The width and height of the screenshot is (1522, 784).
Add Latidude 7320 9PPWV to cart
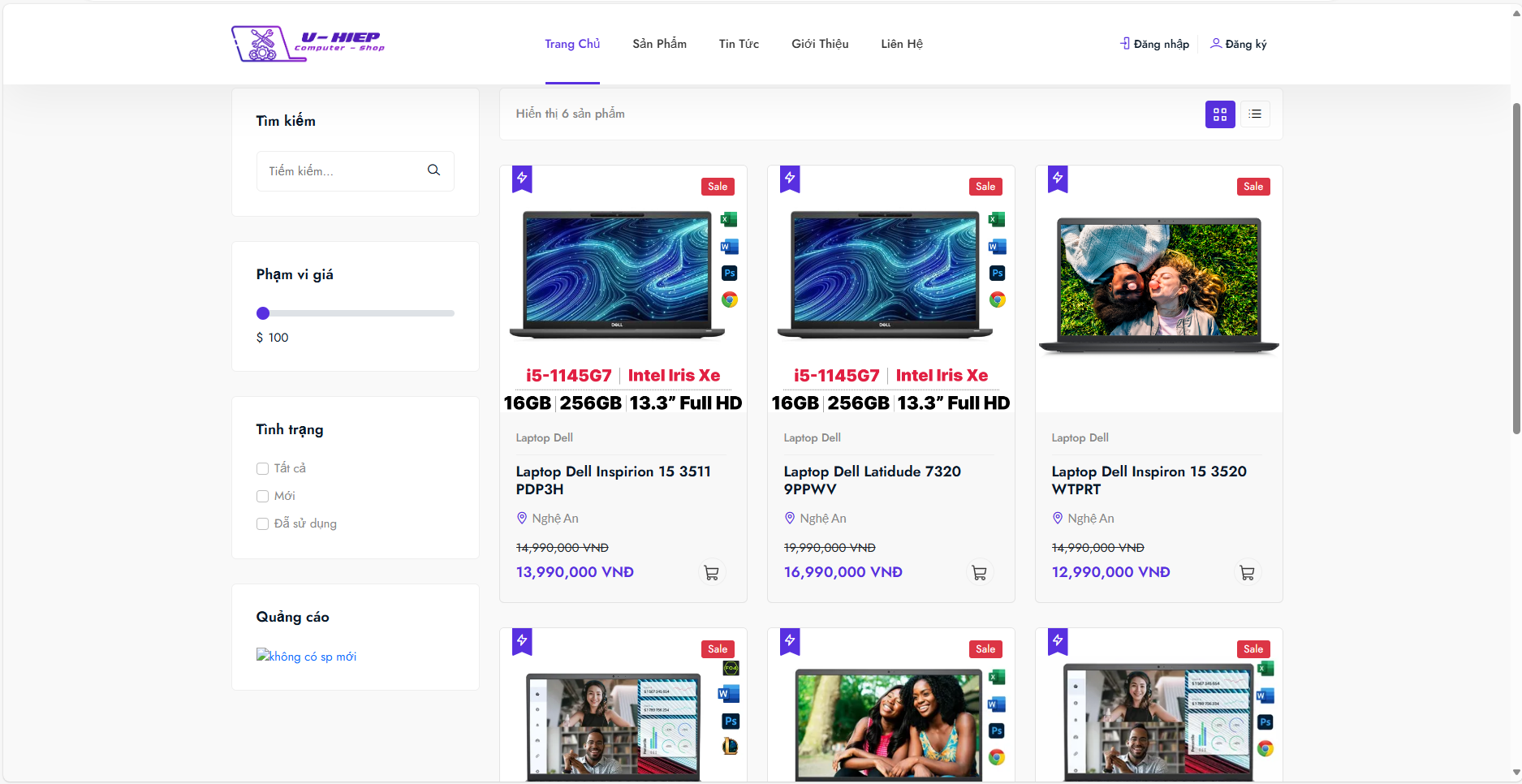click(x=980, y=572)
